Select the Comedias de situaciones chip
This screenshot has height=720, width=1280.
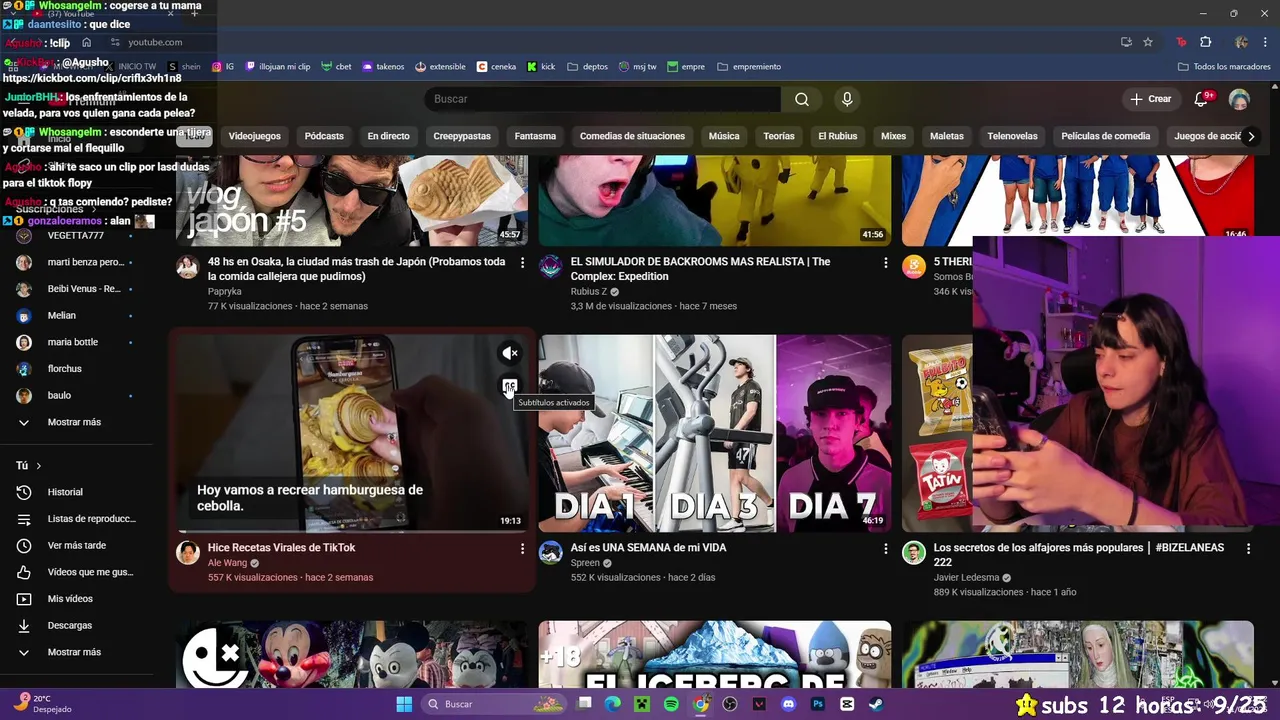632,136
